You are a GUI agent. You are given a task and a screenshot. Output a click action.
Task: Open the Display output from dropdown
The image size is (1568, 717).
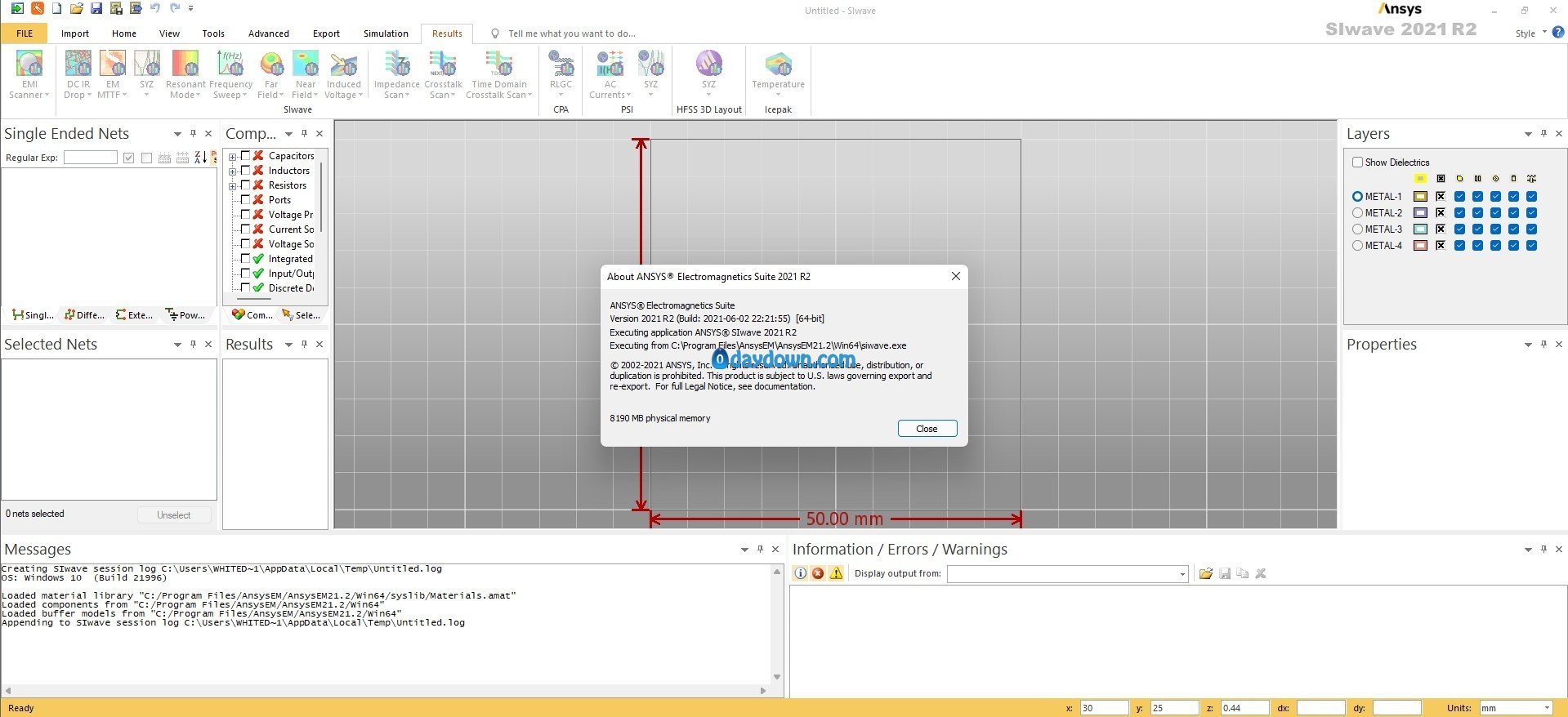click(x=1182, y=574)
